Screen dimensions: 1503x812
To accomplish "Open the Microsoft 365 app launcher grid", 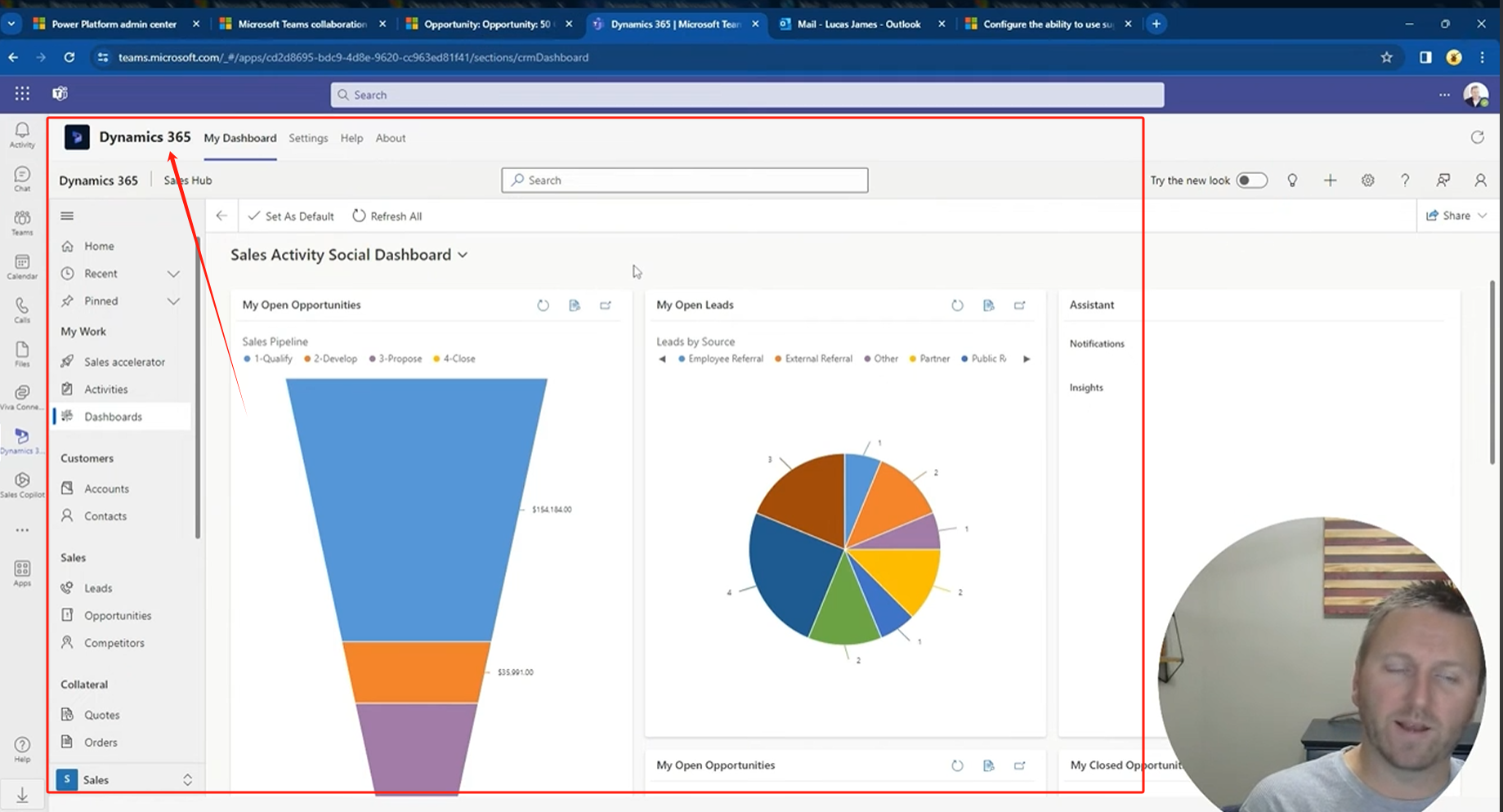I will point(22,94).
